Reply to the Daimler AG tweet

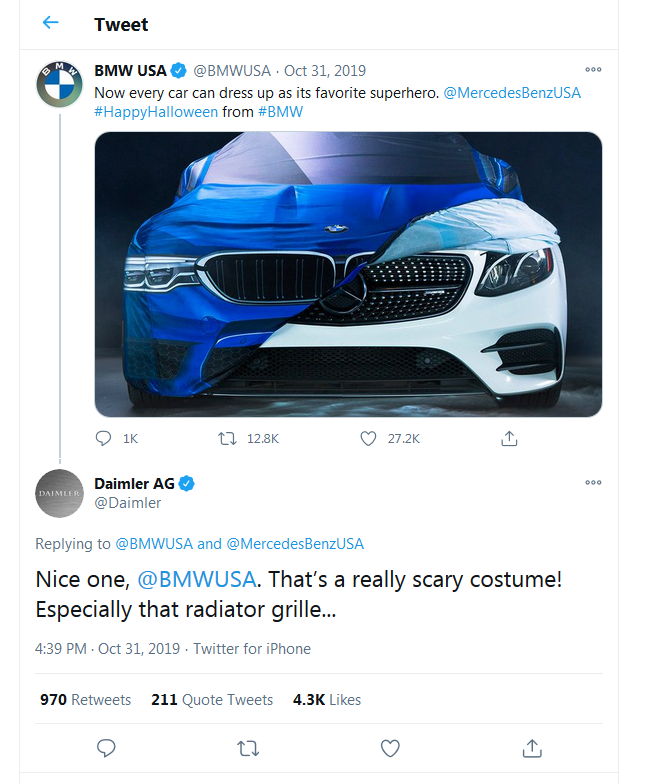pos(106,748)
